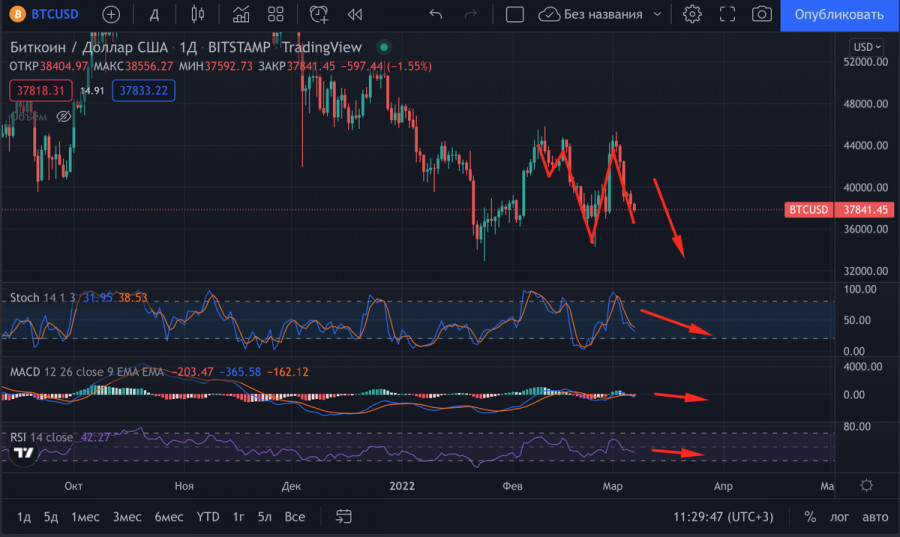Open chart settings with the gear icon
The height and width of the screenshot is (537, 900).
click(692, 14)
